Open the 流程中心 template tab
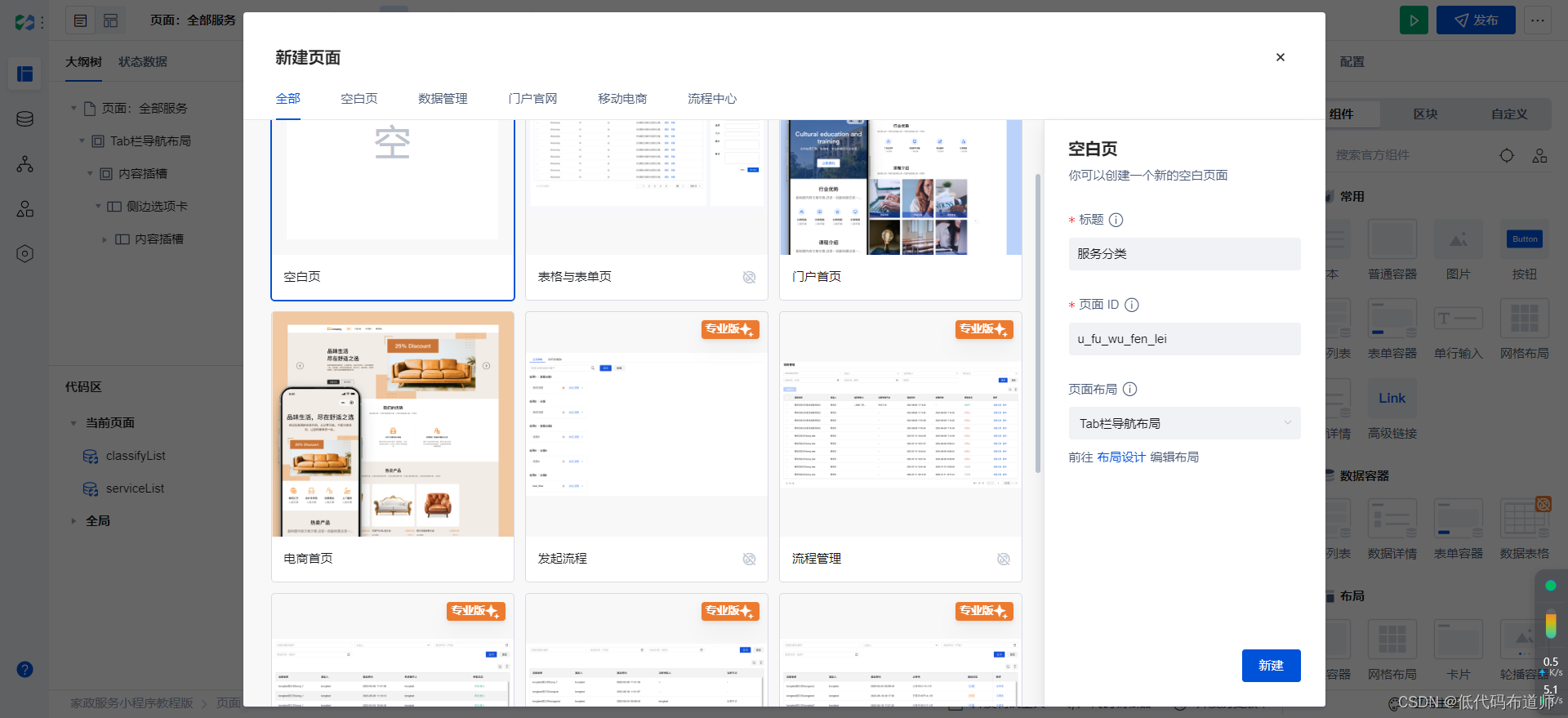This screenshot has height=718, width=1568. coord(712,99)
